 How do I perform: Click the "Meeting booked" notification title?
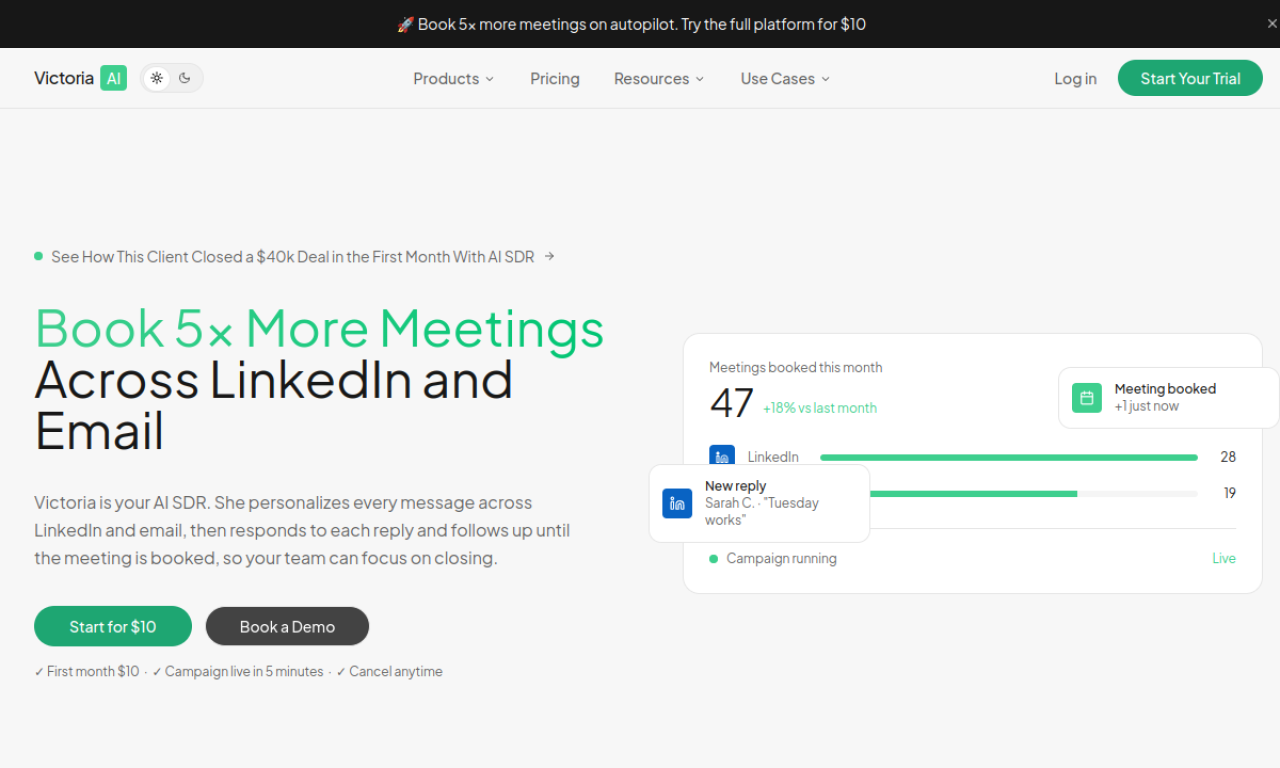coord(1165,389)
